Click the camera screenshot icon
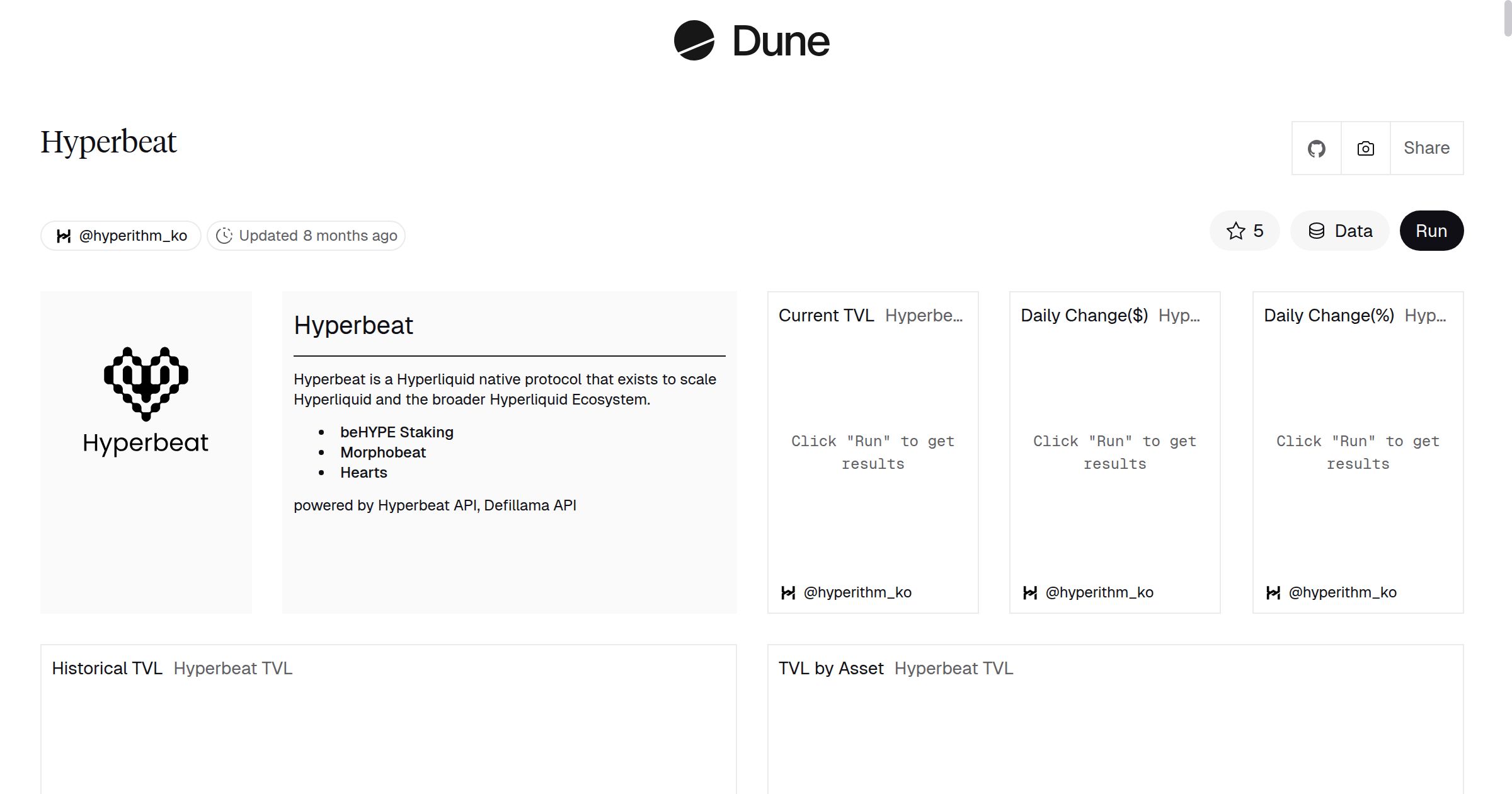The image size is (1512, 794). tap(1365, 149)
